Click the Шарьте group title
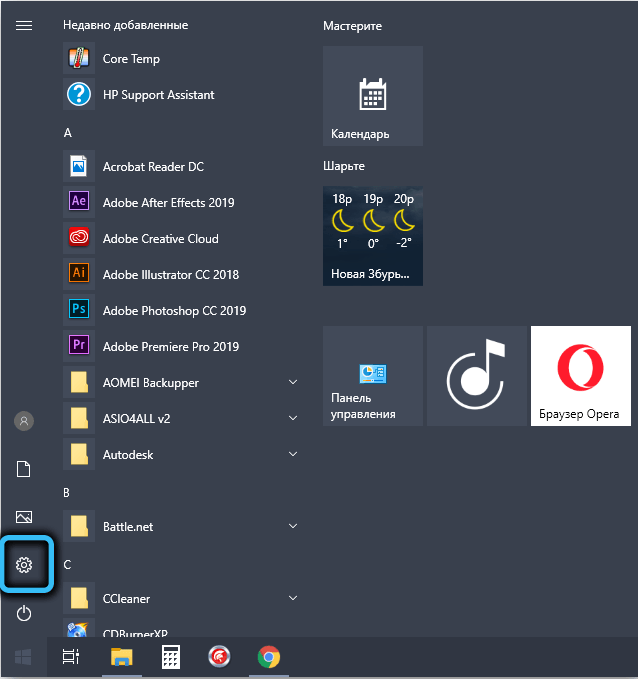The height and width of the screenshot is (679, 638). click(344, 166)
